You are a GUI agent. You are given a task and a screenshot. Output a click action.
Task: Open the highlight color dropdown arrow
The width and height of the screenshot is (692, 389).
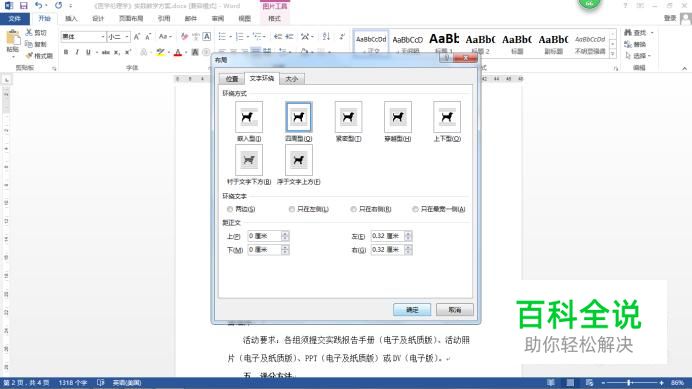169,52
